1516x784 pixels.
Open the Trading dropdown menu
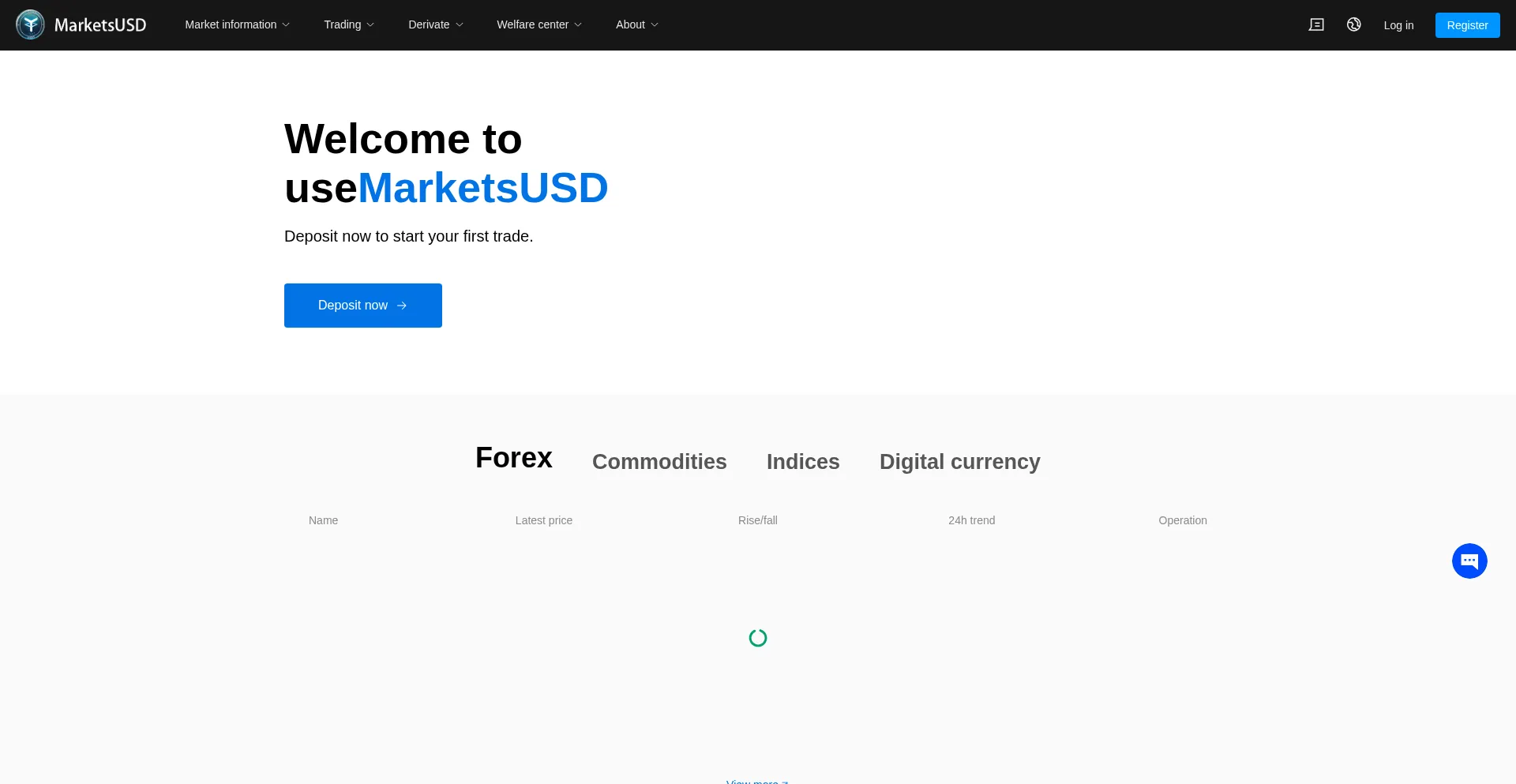(348, 24)
